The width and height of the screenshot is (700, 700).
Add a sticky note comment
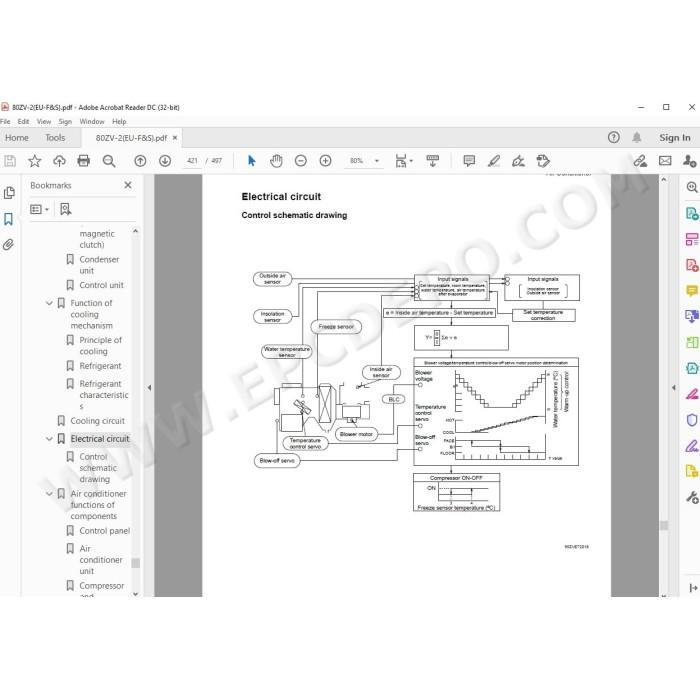469,161
